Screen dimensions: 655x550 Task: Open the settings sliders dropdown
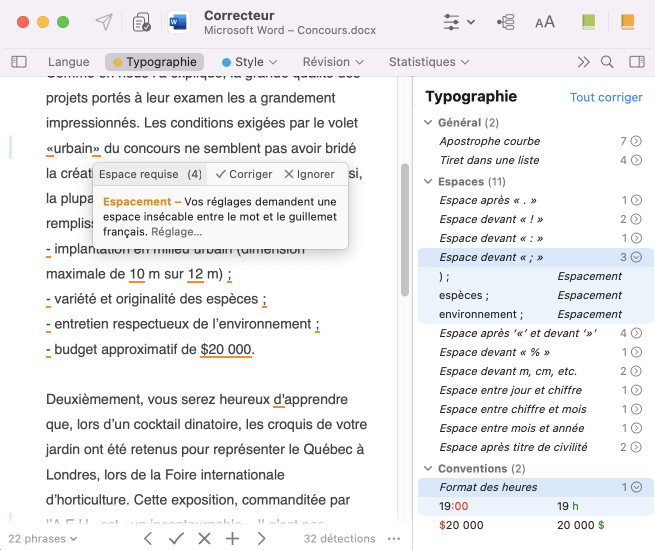pos(458,22)
